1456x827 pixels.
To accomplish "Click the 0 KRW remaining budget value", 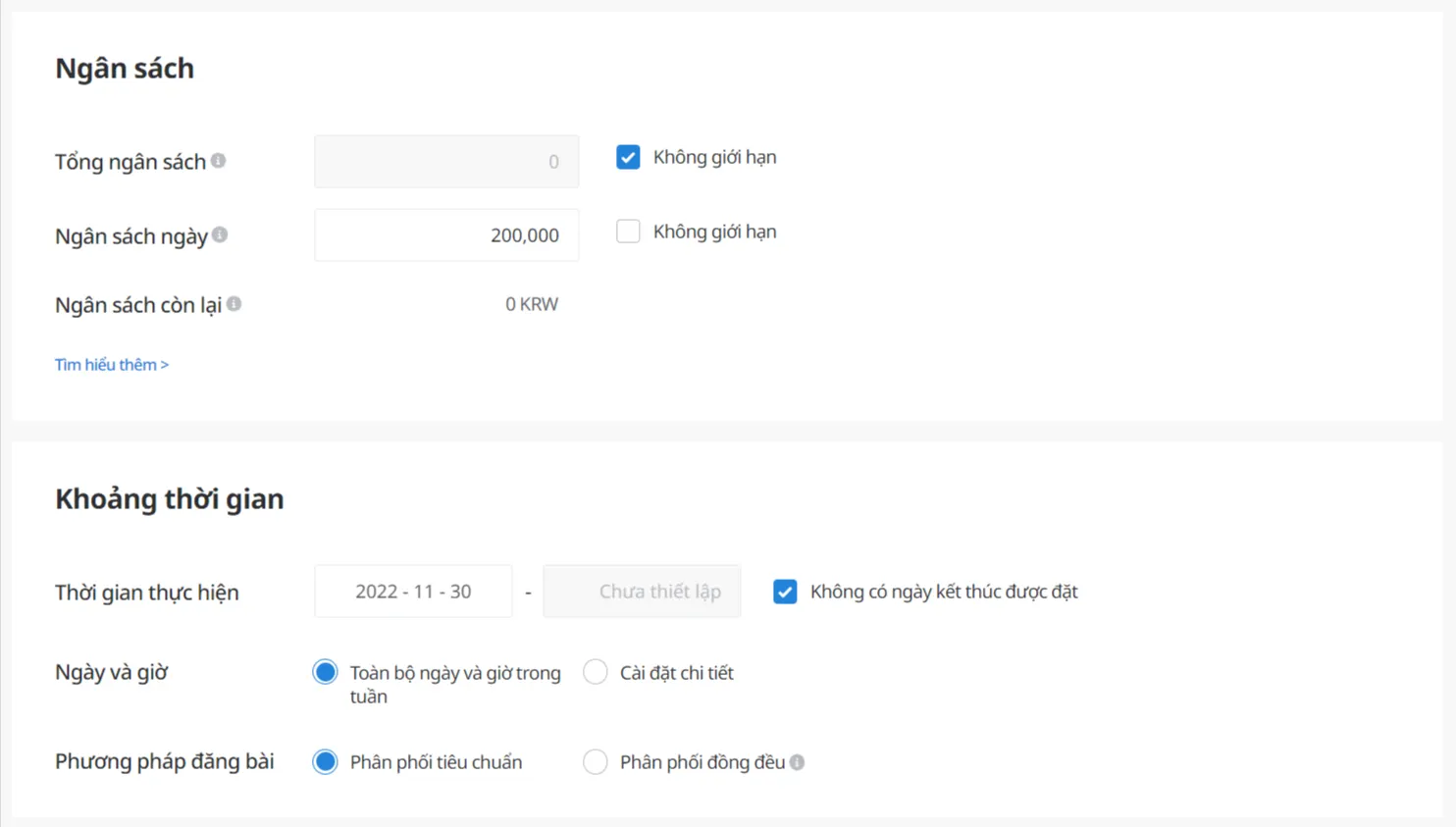I will [x=531, y=304].
